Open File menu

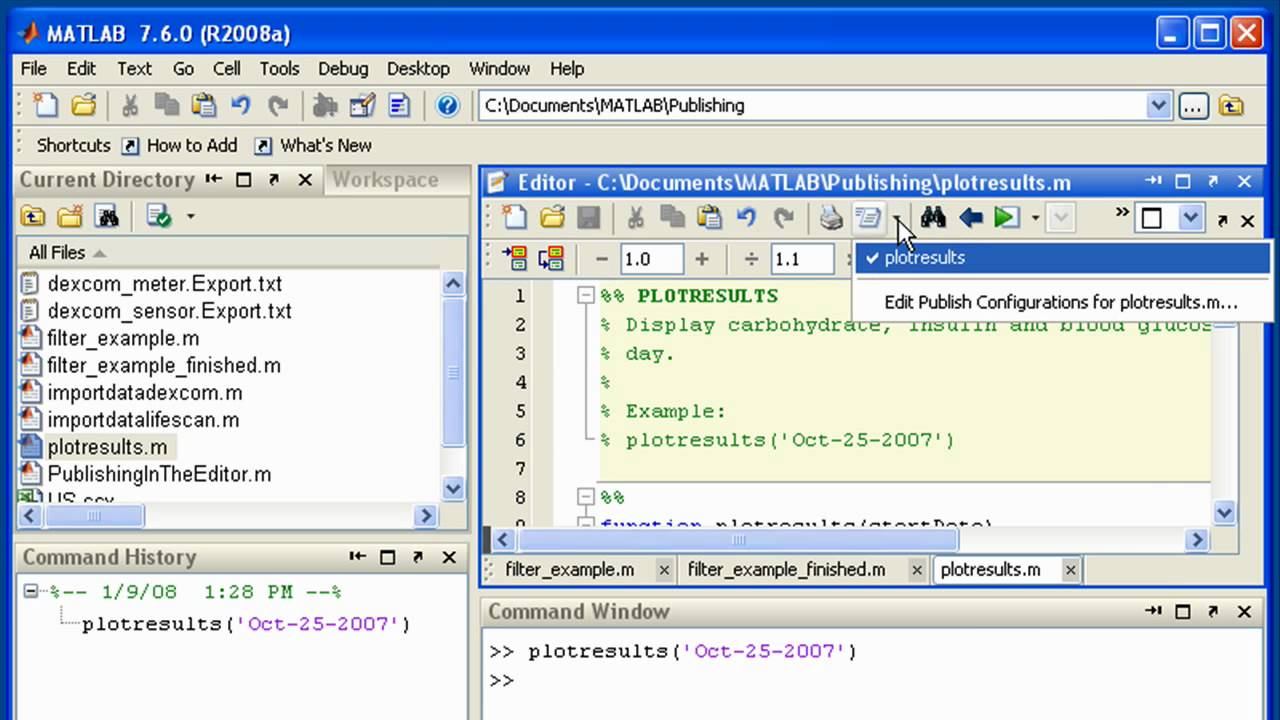click(34, 68)
